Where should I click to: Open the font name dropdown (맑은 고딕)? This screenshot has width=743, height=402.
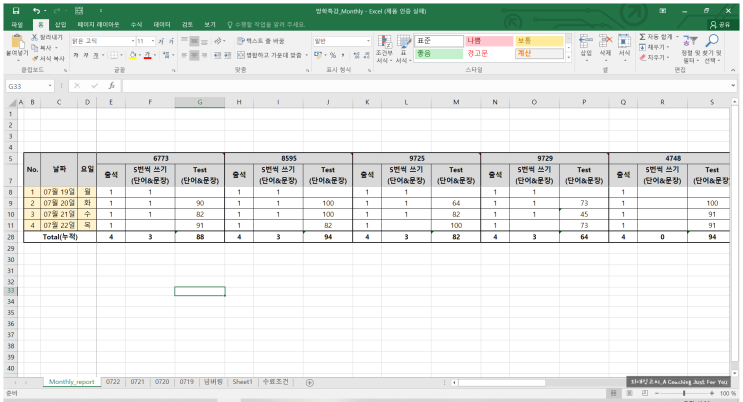pyautogui.click(x=133, y=41)
